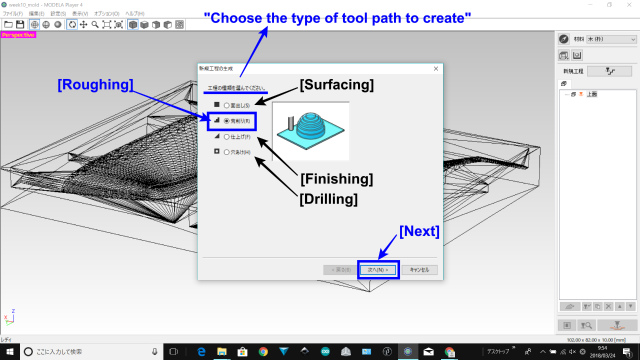The image size is (640, 360).
Task: Click the preview cutting magnifier icon
Action: coord(586,325)
